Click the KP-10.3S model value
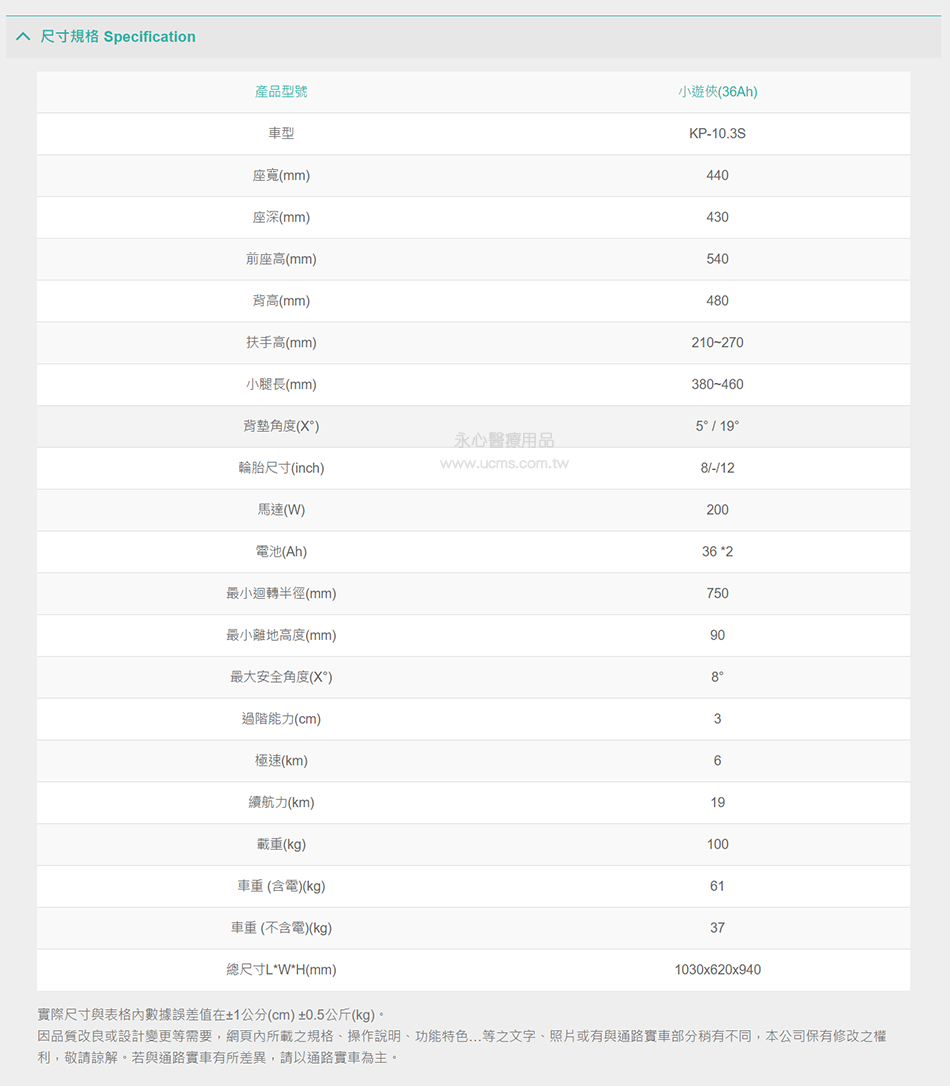Screen dimensions: 950x1086 pyautogui.click(x=717, y=134)
